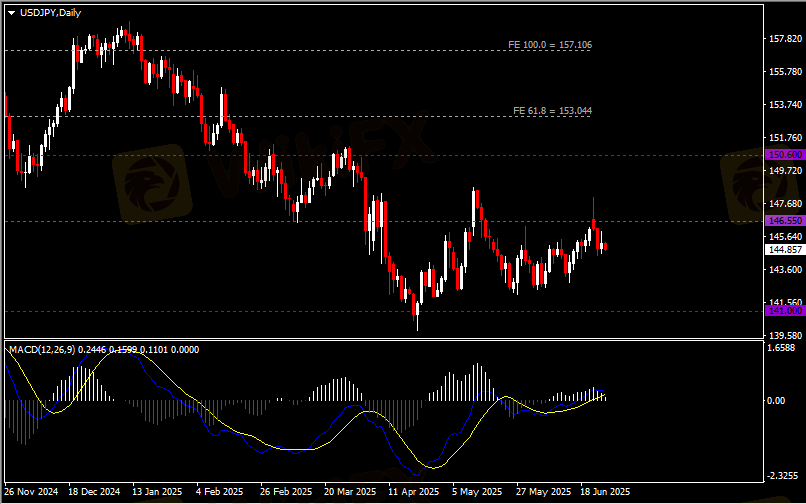
Task: Click the 151.760 price scale value
Action: point(785,137)
